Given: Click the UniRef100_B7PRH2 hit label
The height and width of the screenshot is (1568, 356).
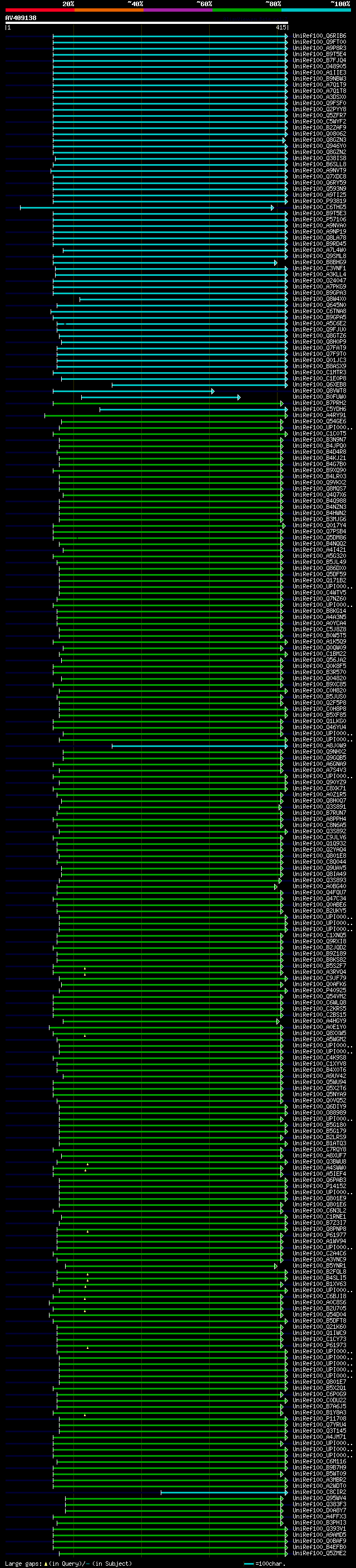Looking at the screenshot, I should point(319,403).
